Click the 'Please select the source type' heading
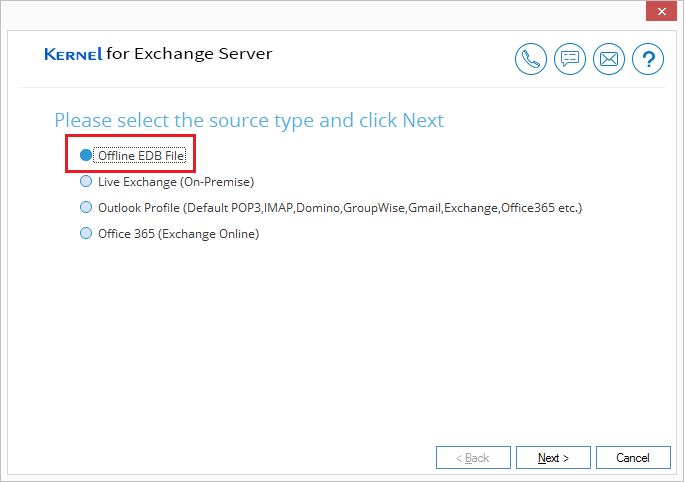Image resolution: width=685 pixels, height=482 pixels. tap(249, 121)
